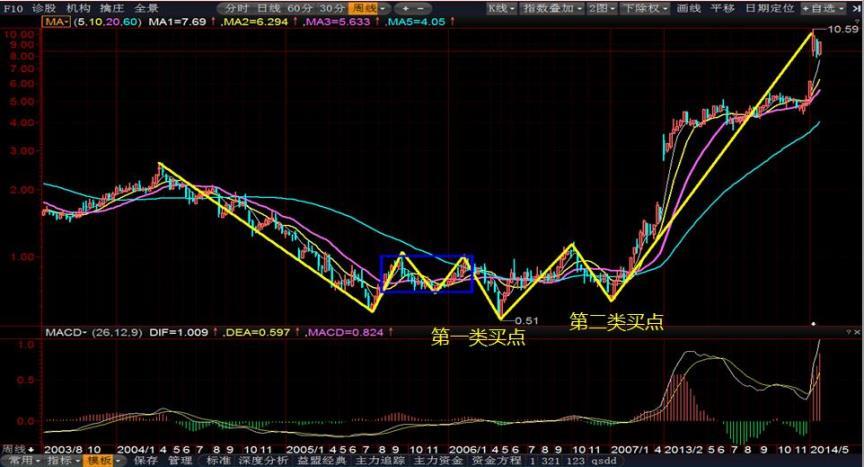Viewport: 865px width, 467px height.
Task: Switch to 日线 daily period
Action: [270, 8]
